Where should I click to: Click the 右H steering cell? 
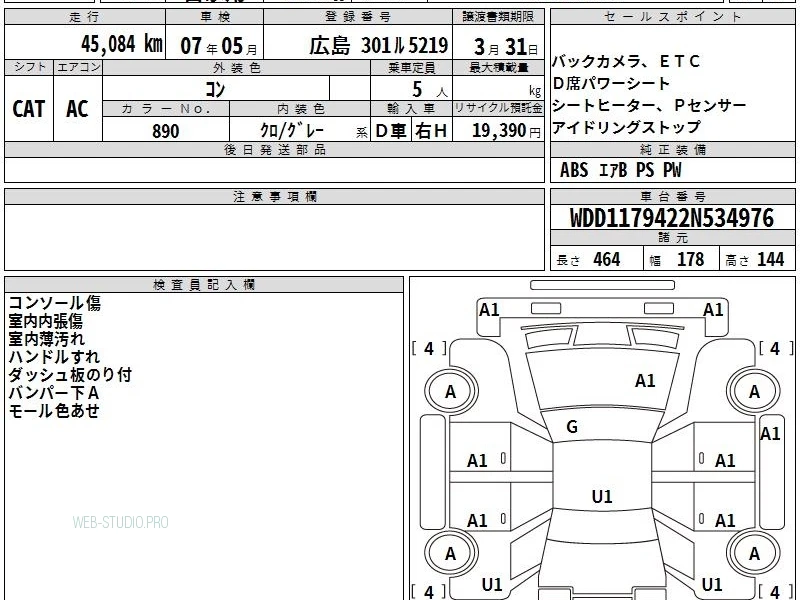pyautogui.click(x=431, y=131)
